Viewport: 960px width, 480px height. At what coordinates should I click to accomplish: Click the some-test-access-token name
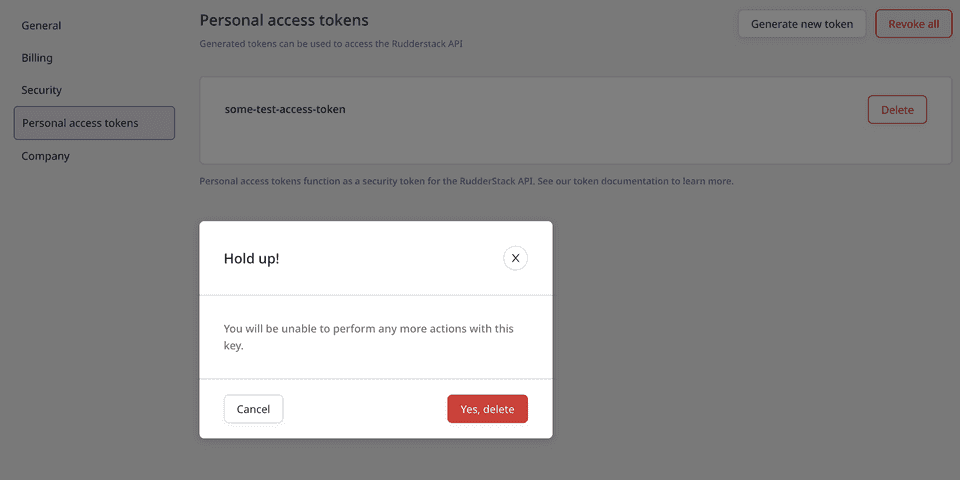click(x=285, y=109)
